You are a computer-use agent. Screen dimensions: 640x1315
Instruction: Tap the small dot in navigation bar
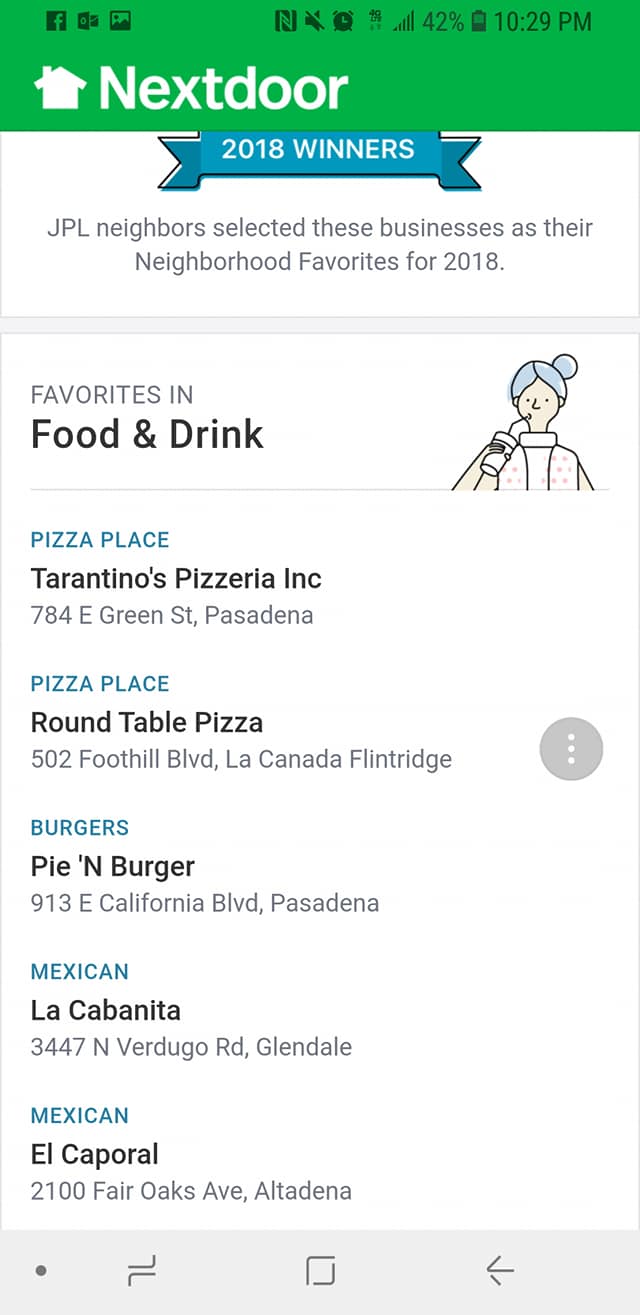tap(41, 1271)
